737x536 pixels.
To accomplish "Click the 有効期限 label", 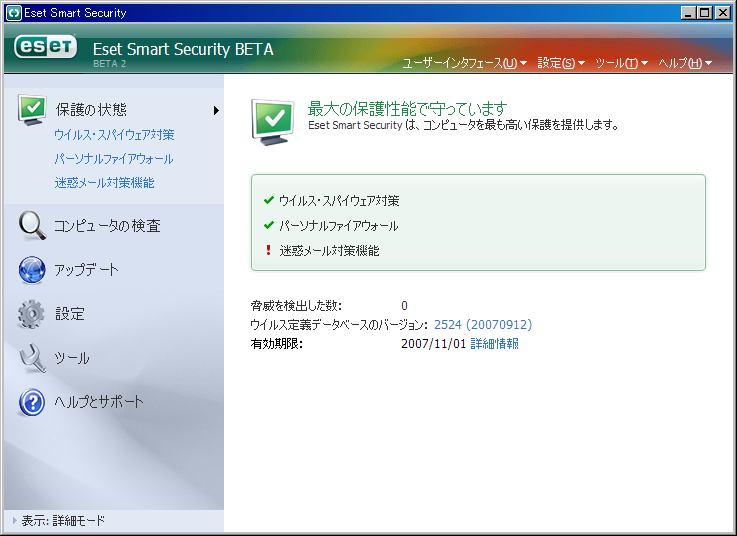I will point(276,344).
